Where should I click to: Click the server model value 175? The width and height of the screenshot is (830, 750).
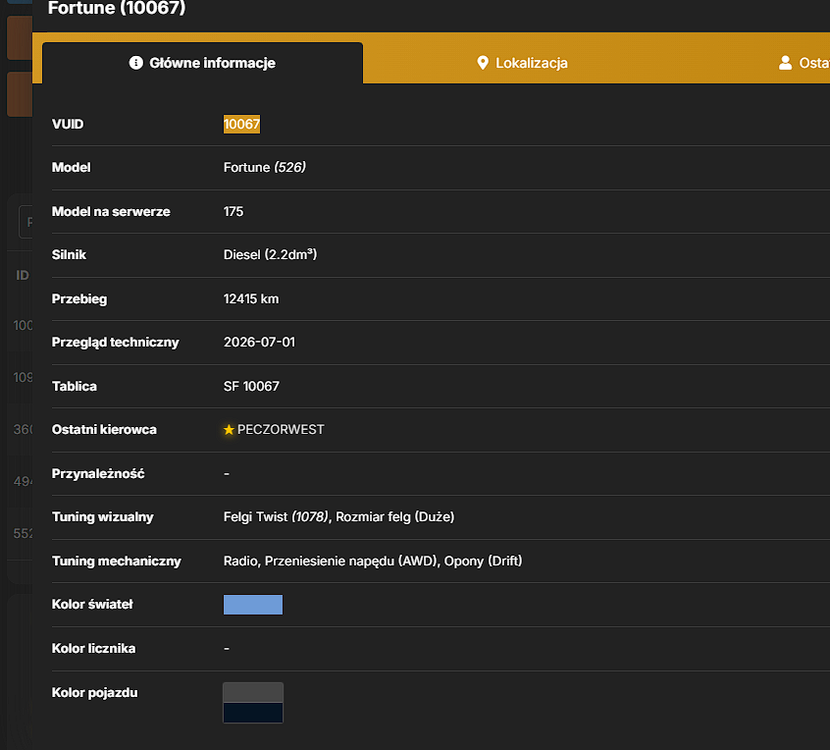[233, 212]
